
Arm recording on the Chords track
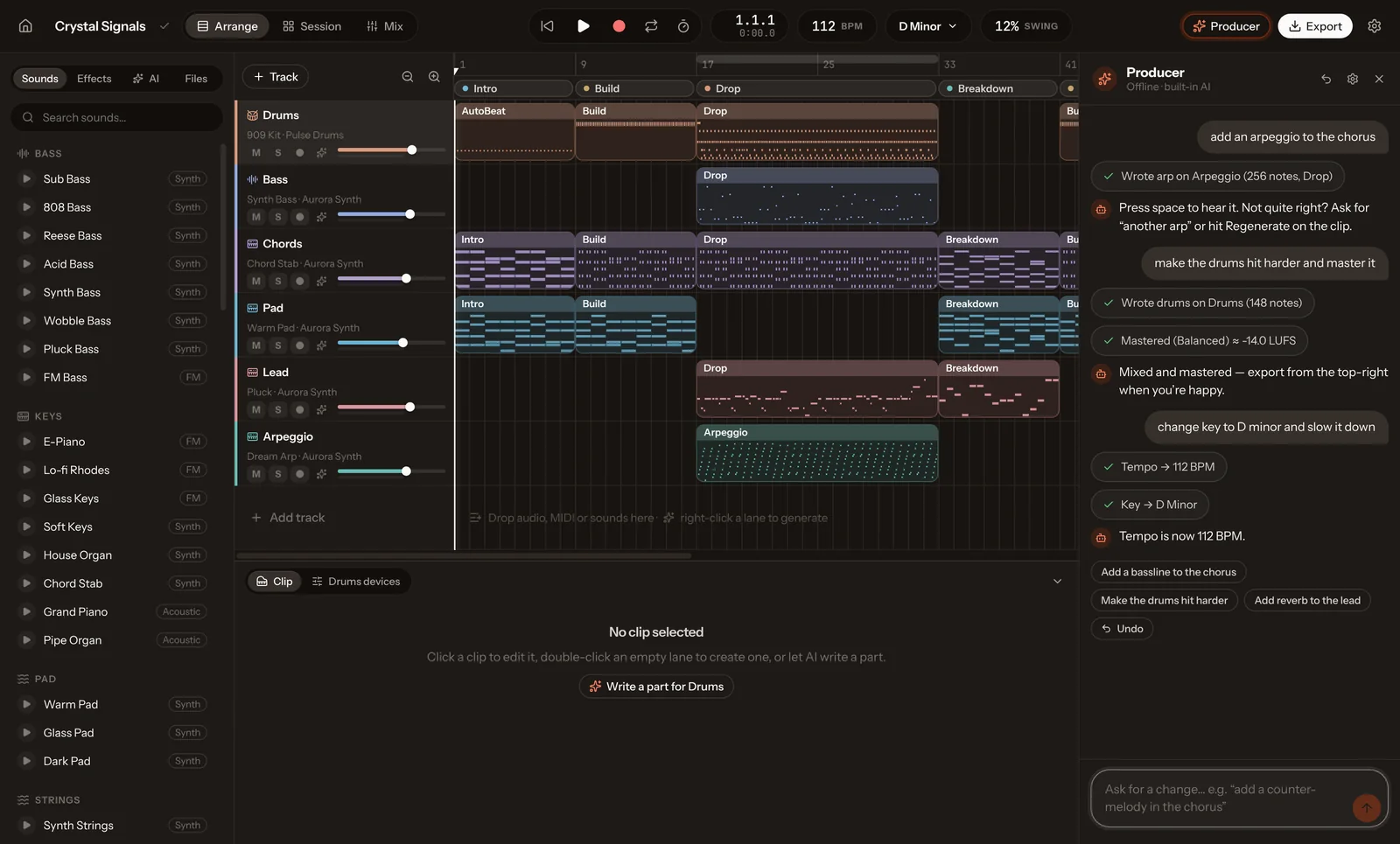pos(300,282)
